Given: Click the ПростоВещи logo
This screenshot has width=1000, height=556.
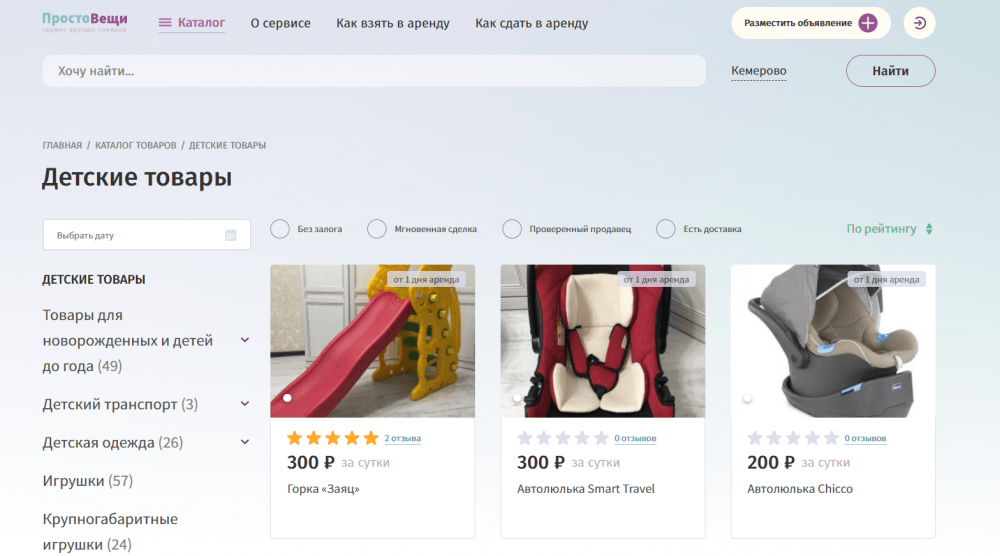Looking at the screenshot, I should coord(85,22).
